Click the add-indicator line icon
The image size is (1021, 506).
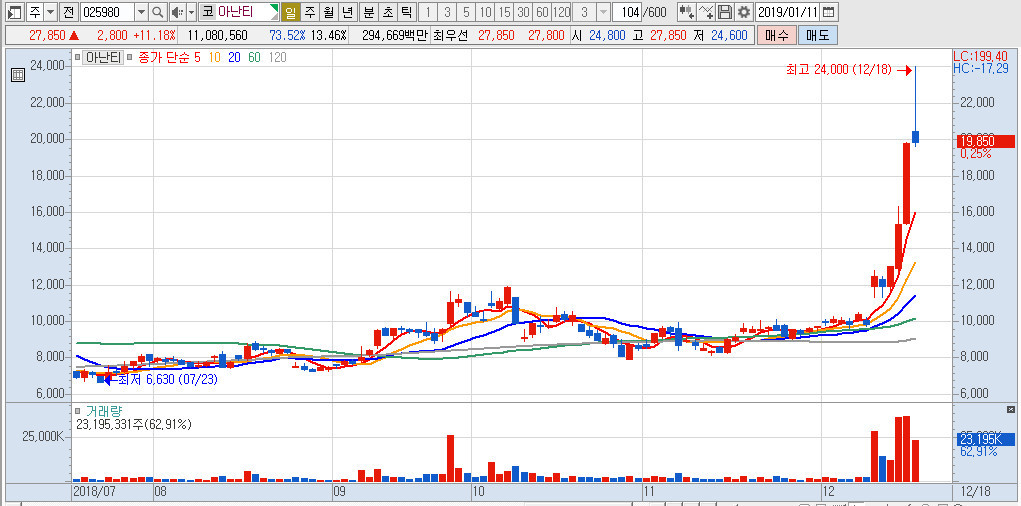point(706,12)
